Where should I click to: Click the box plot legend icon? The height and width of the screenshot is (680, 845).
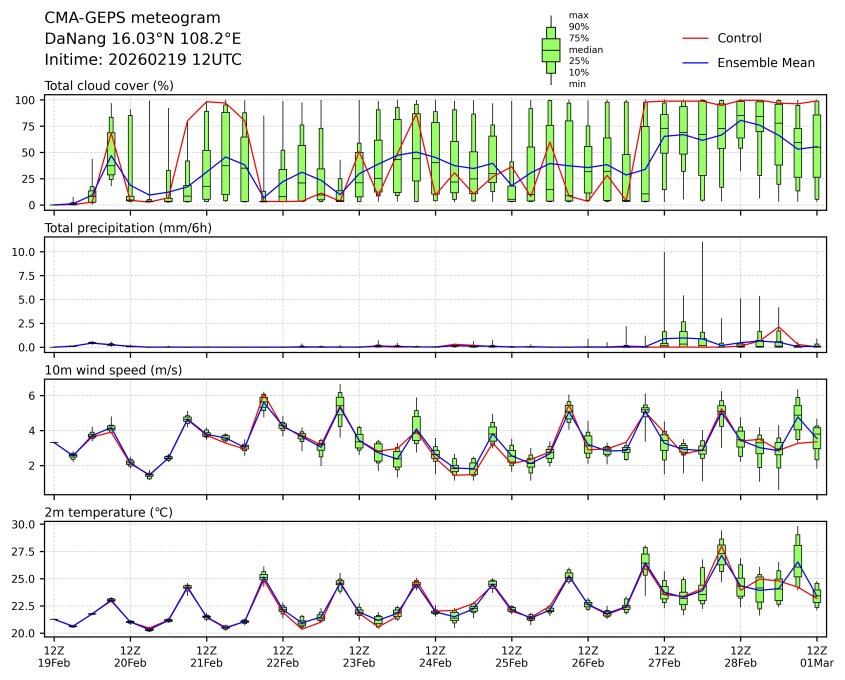(550, 49)
